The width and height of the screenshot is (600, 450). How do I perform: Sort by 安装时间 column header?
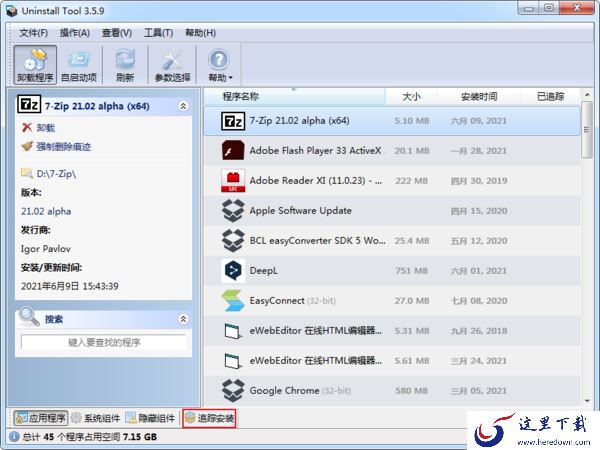tap(479, 96)
